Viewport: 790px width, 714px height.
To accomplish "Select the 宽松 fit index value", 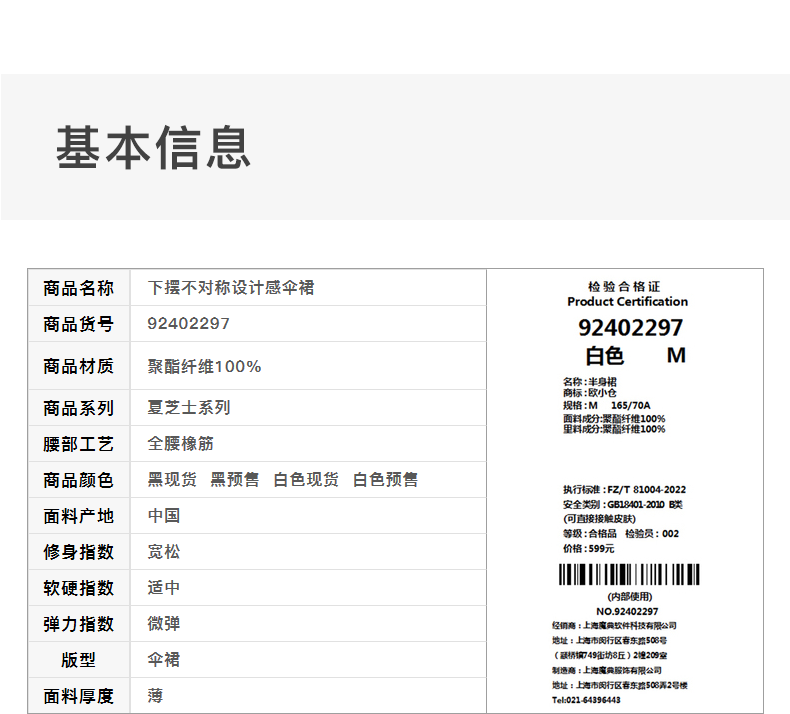I will pyautogui.click(x=164, y=552).
